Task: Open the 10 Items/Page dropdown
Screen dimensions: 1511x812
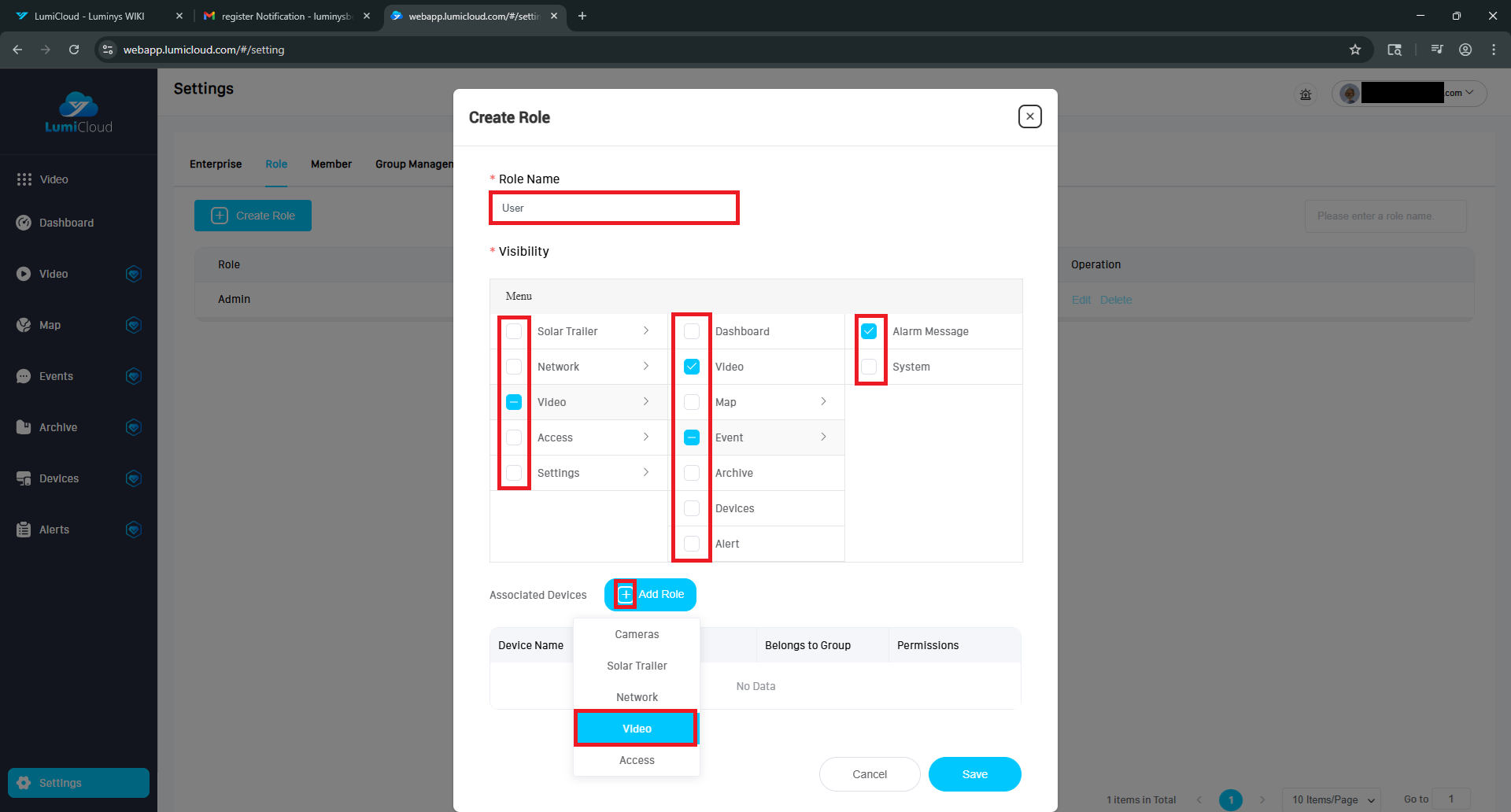Action: pos(1332,799)
